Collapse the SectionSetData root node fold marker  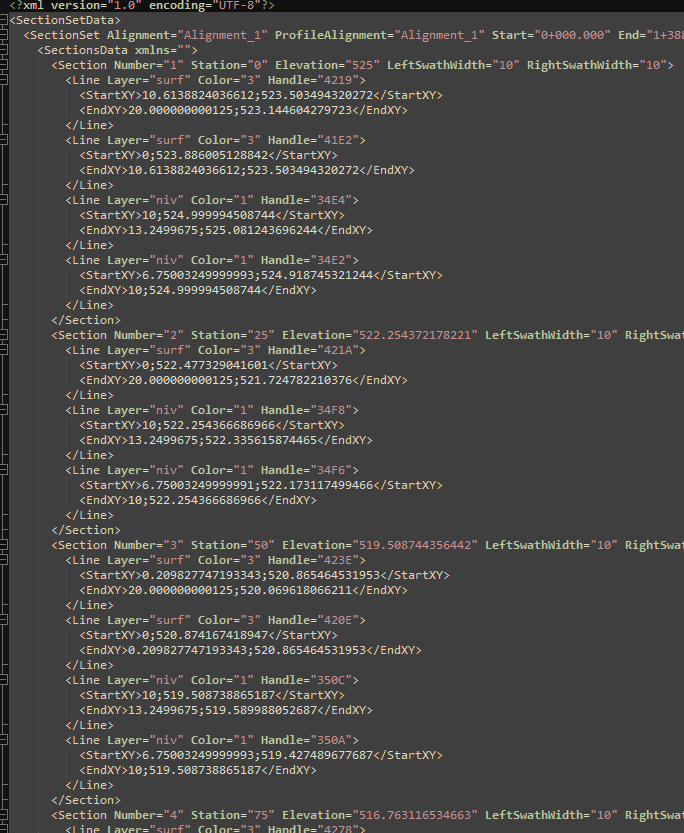click(5, 20)
